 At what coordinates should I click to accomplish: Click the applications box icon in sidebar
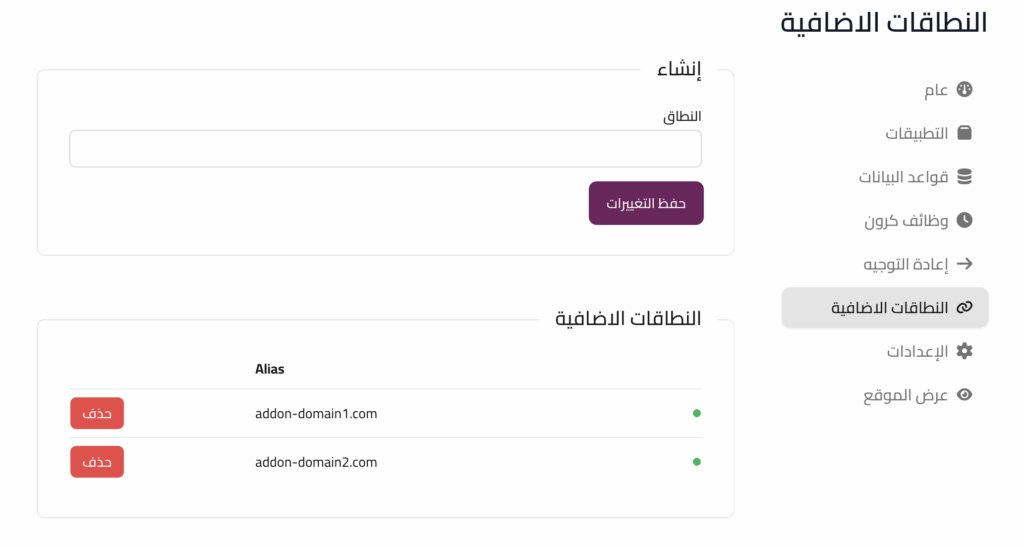[x=964, y=133]
